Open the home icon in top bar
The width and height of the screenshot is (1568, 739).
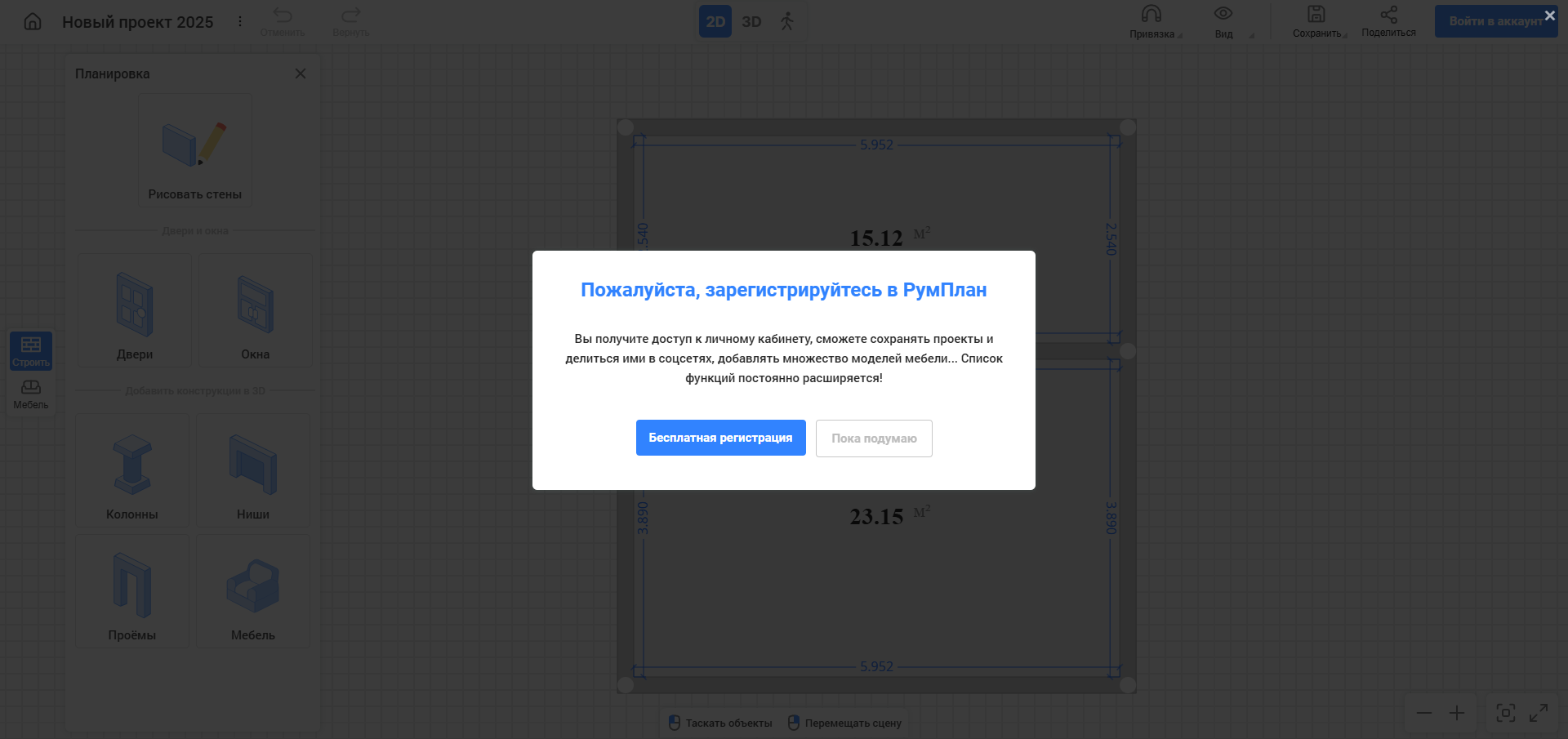click(x=33, y=21)
